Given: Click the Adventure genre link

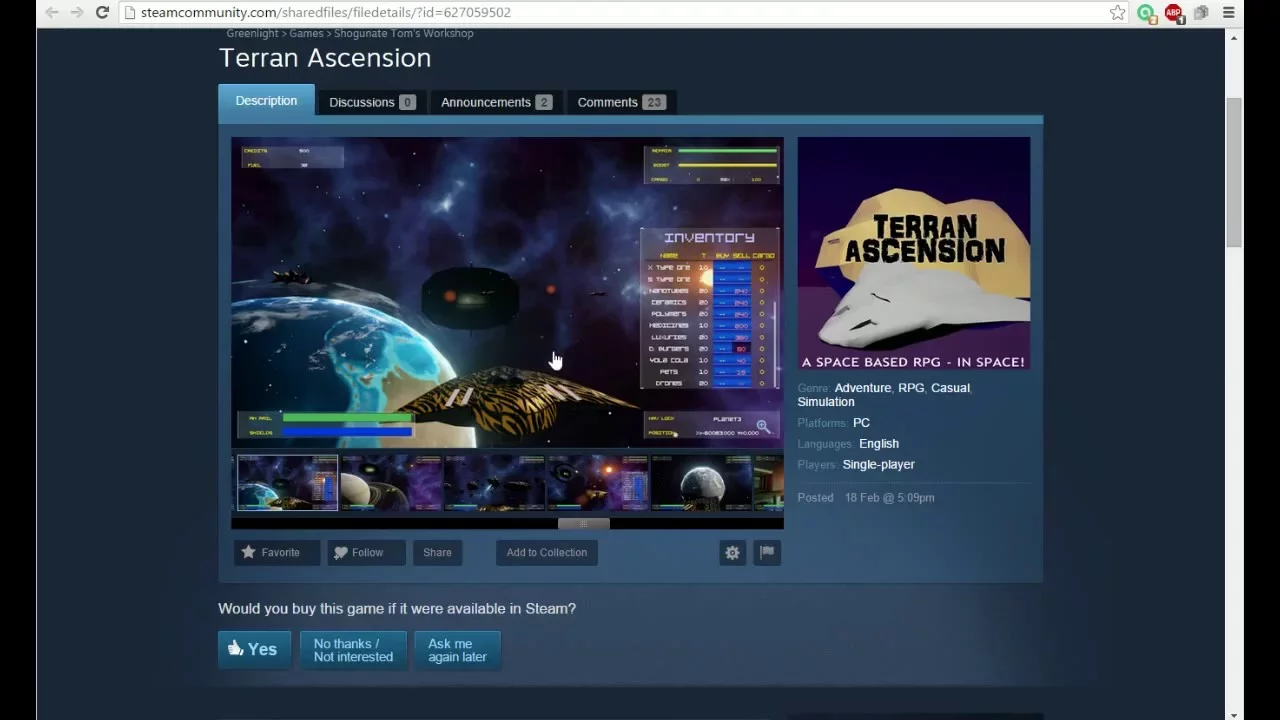Looking at the screenshot, I should [x=862, y=388].
